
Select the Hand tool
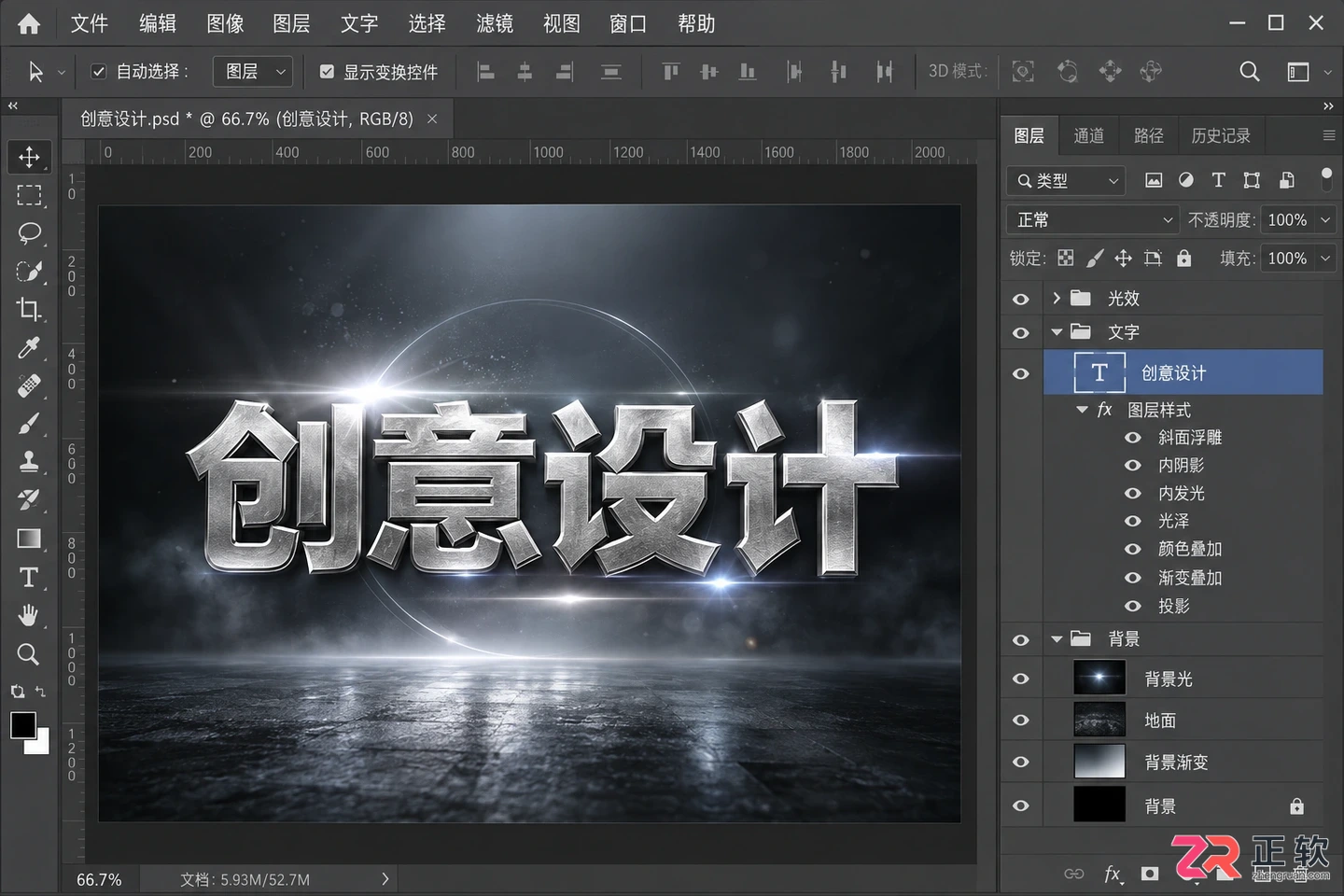coord(29,615)
